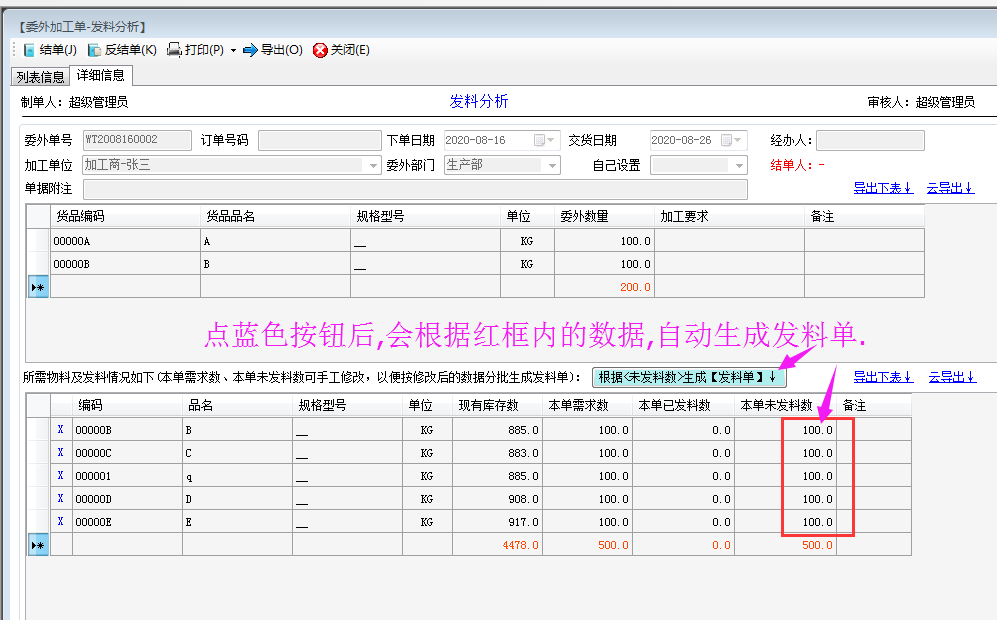Viewport: 997px width, 620px height.
Task: Switch to the 列表信息 tab
Action: point(40,76)
